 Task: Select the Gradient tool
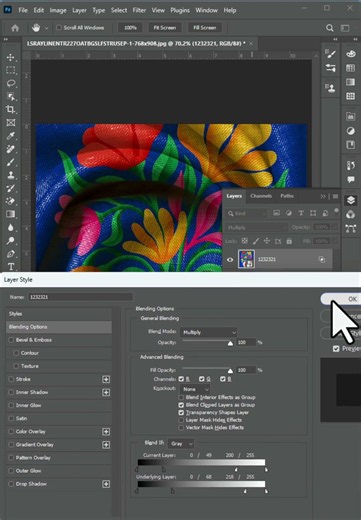coord(10,214)
